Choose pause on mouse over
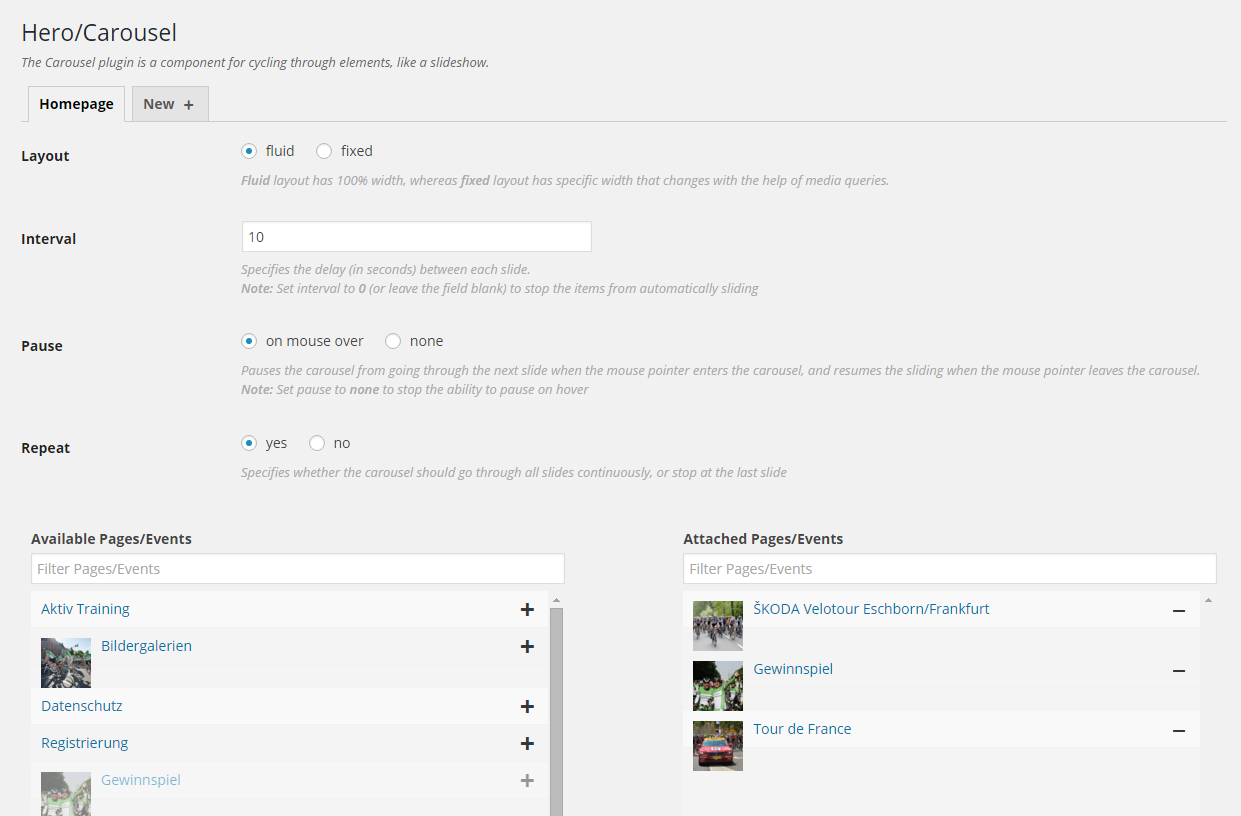This screenshot has width=1241, height=816. (249, 341)
